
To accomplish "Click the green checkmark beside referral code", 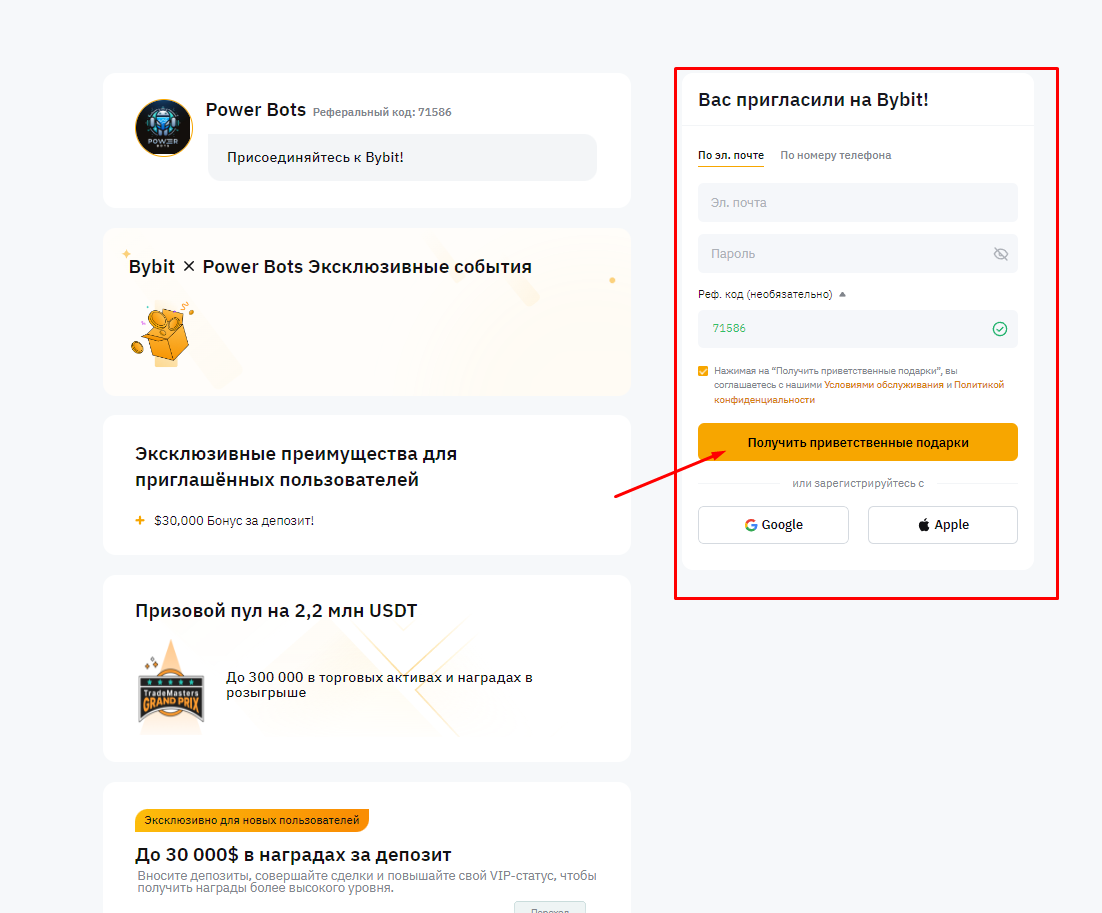I will (999, 329).
